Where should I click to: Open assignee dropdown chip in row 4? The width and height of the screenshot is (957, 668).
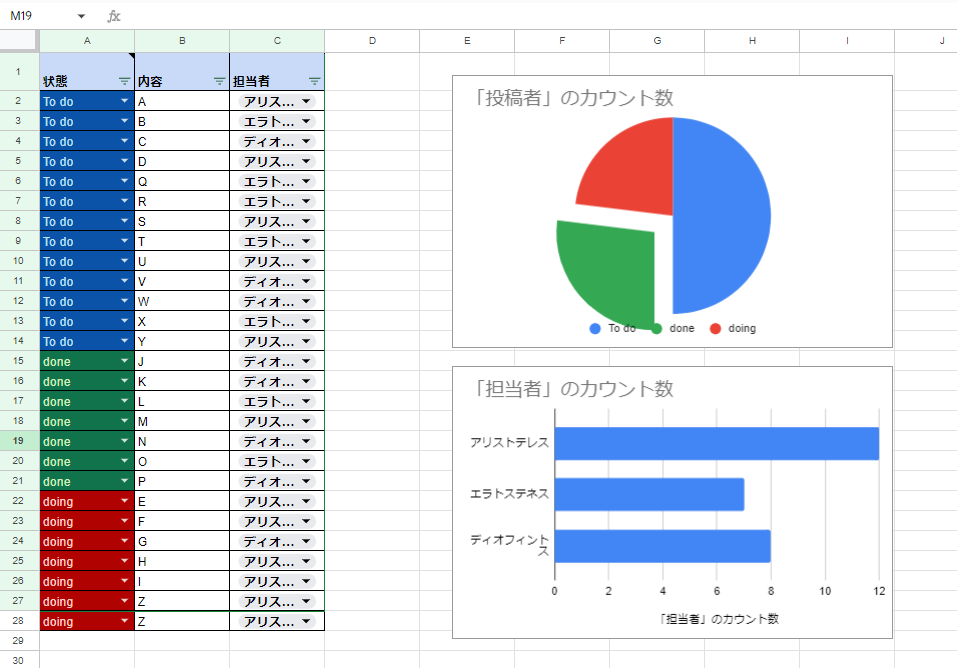pos(277,142)
